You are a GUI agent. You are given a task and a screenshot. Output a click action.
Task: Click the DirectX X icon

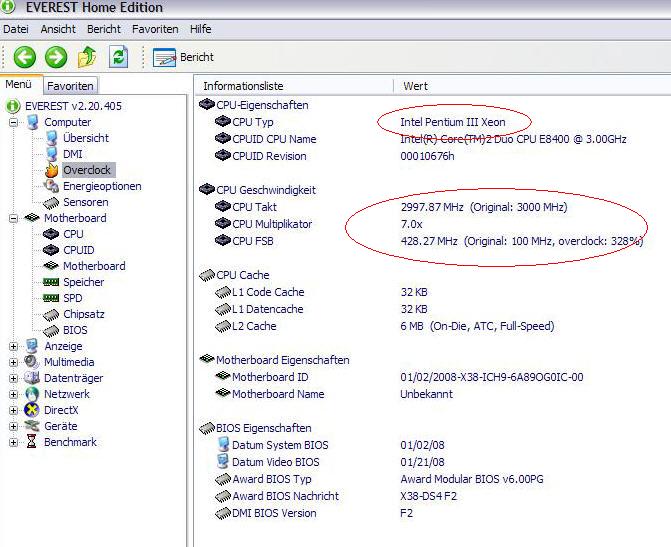(x=32, y=410)
